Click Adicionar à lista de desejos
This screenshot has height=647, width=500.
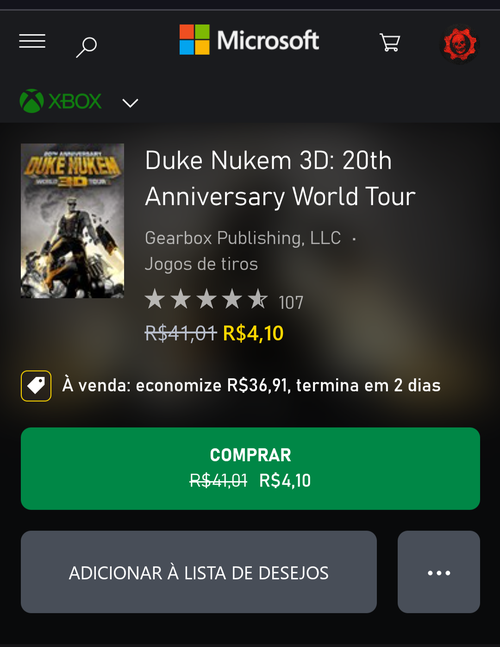[x=199, y=572]
